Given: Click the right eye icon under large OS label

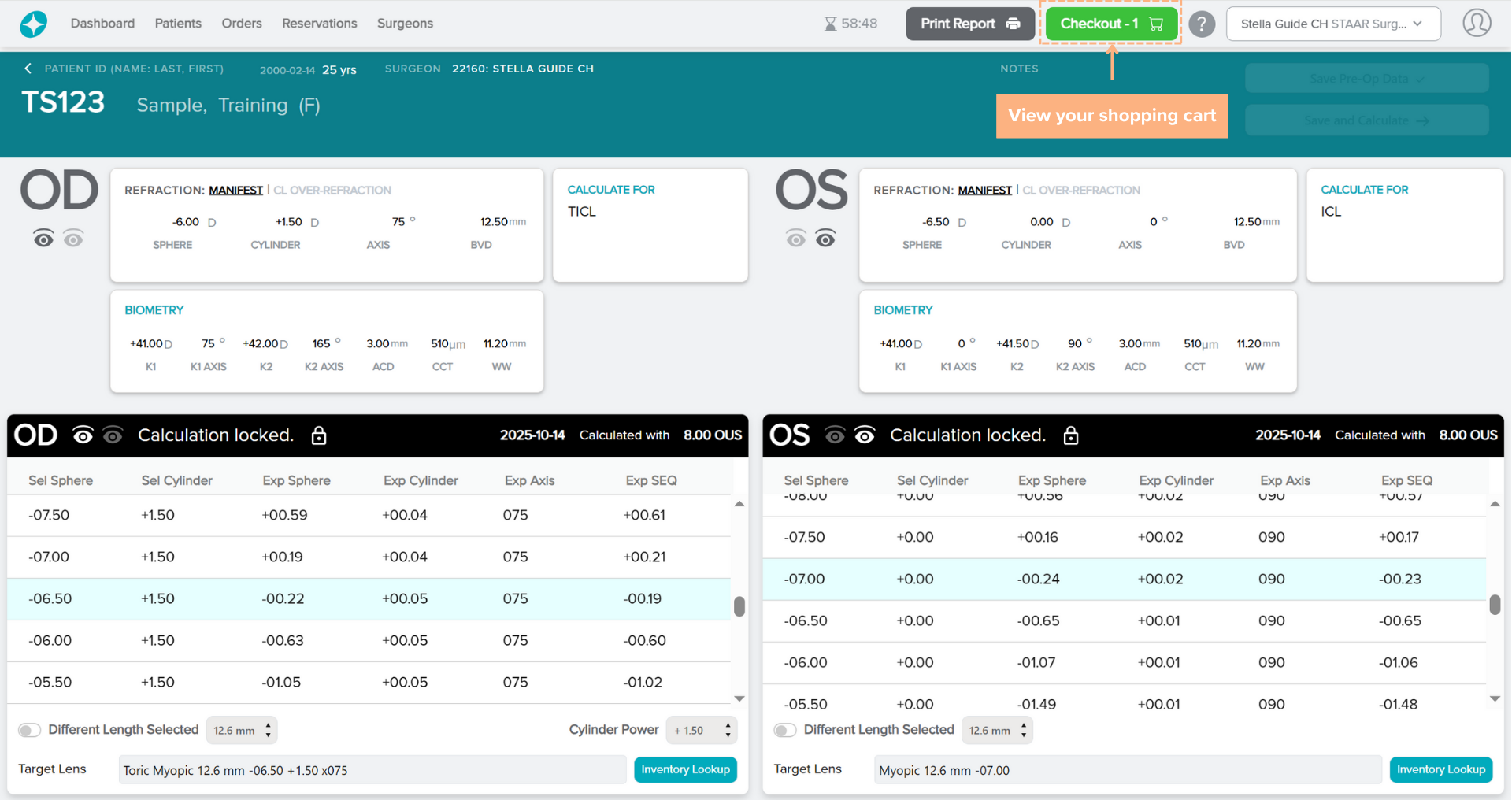Looking at the screenshot, I should point(825,239).
